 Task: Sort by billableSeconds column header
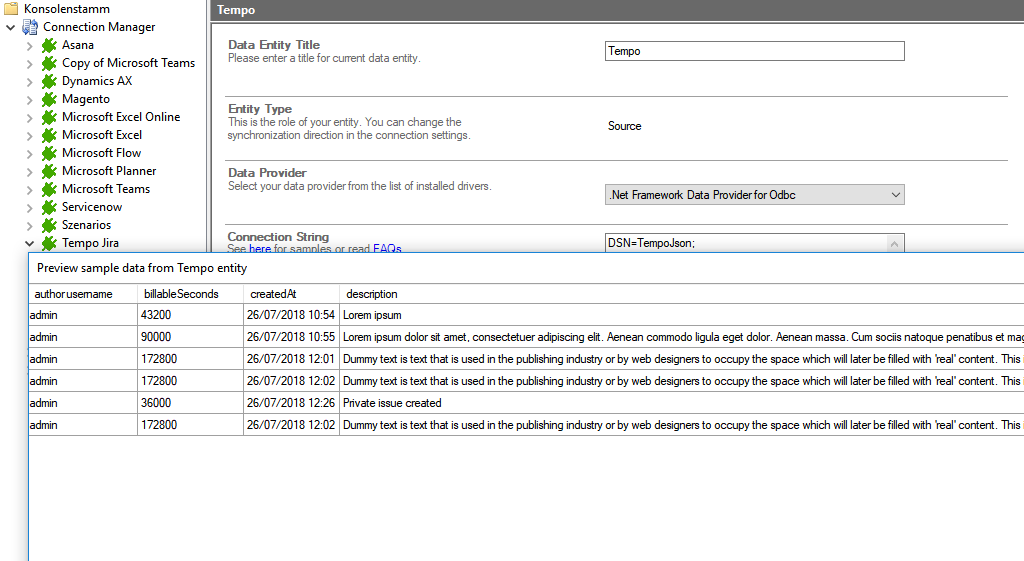(x=181, y=294)
